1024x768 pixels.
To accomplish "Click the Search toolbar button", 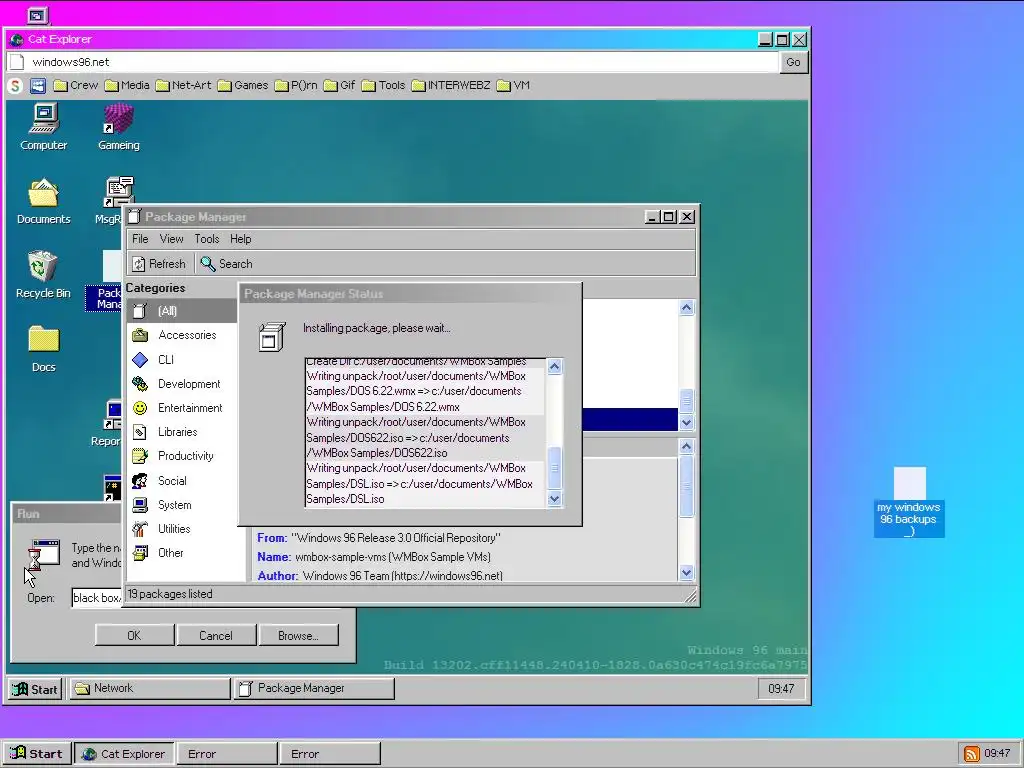I will point(227,264).
